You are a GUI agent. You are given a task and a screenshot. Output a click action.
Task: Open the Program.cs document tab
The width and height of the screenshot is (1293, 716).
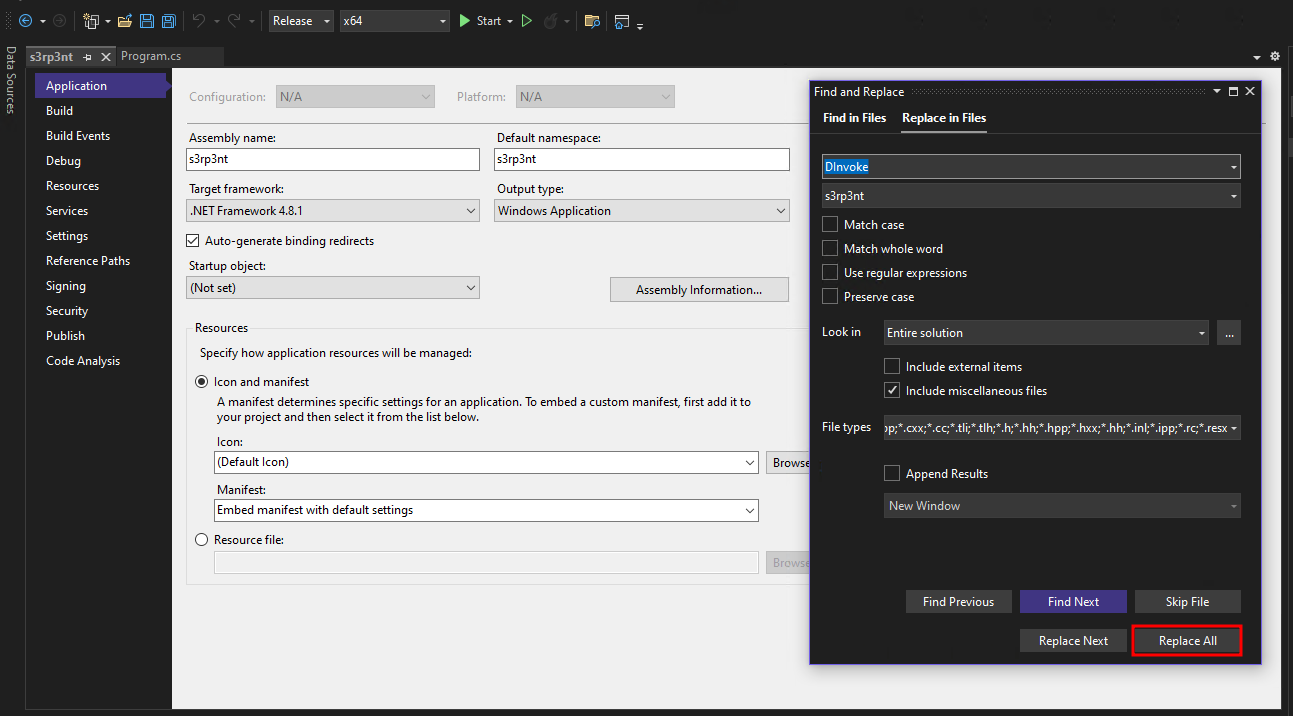[x=151, y=57]
